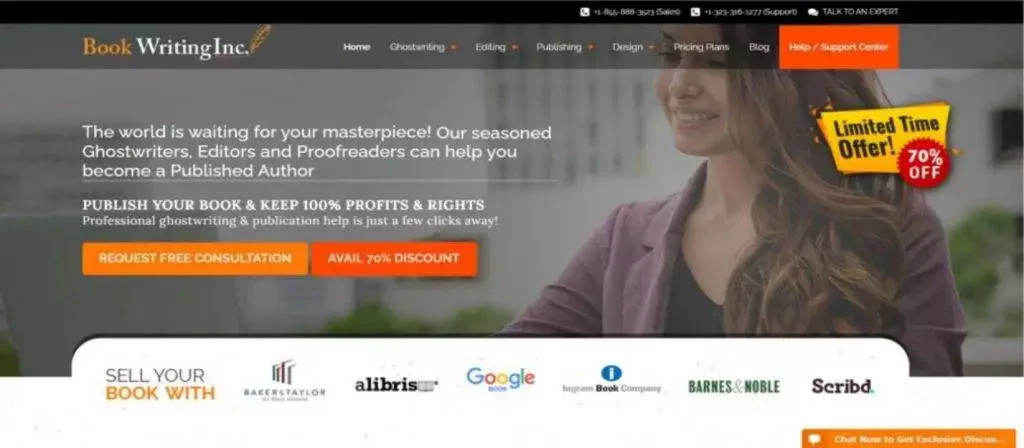
Task: Open the Pricing Plans page
Action: pos(701,47)
